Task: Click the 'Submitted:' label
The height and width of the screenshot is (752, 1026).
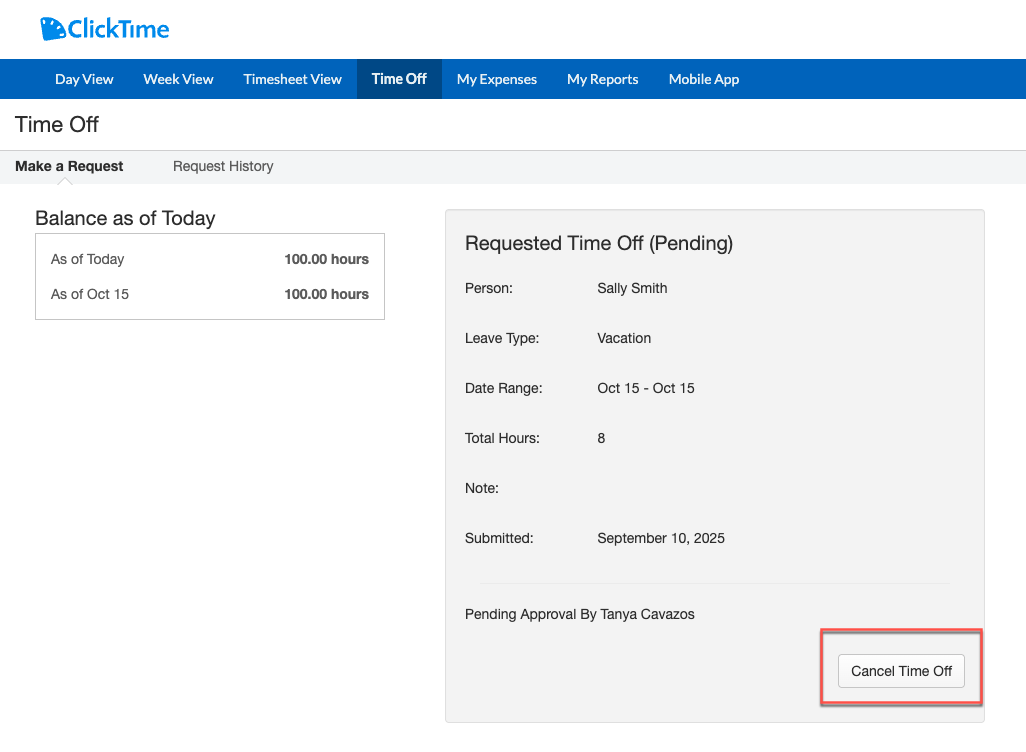Action: [499, 538]
